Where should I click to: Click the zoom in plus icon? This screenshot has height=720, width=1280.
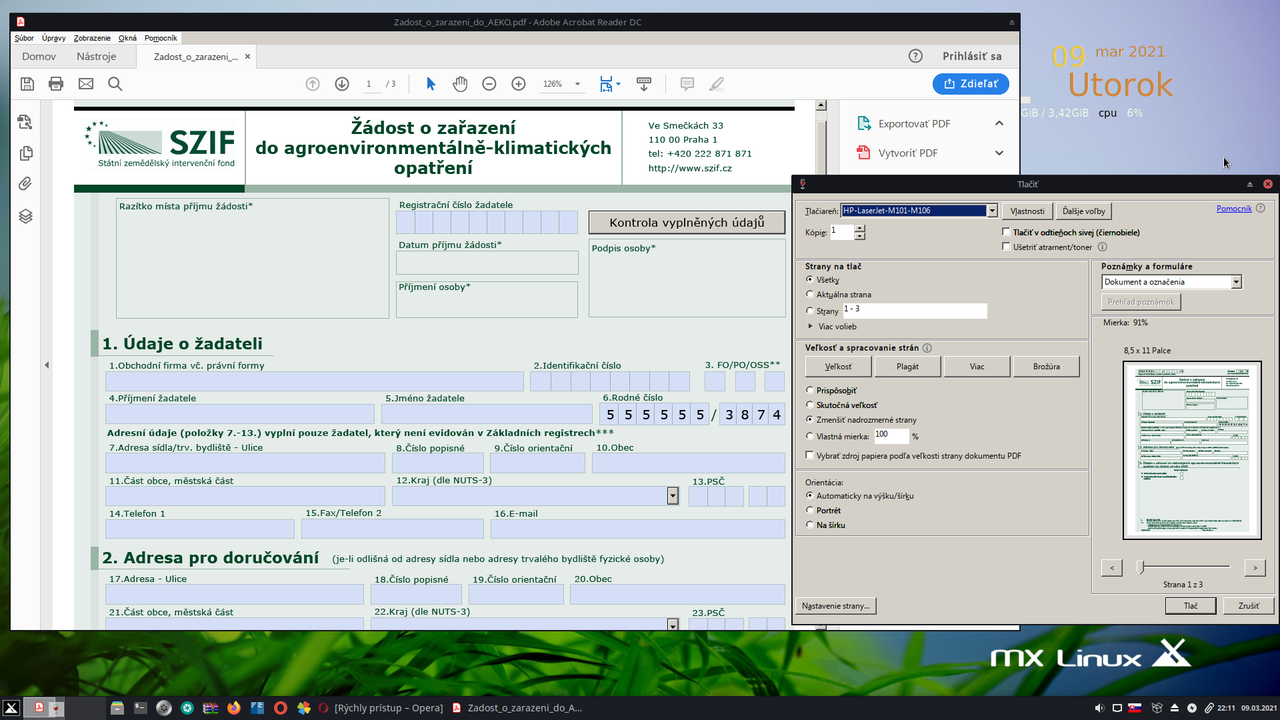pyautogui.click(x=518, y=84)
